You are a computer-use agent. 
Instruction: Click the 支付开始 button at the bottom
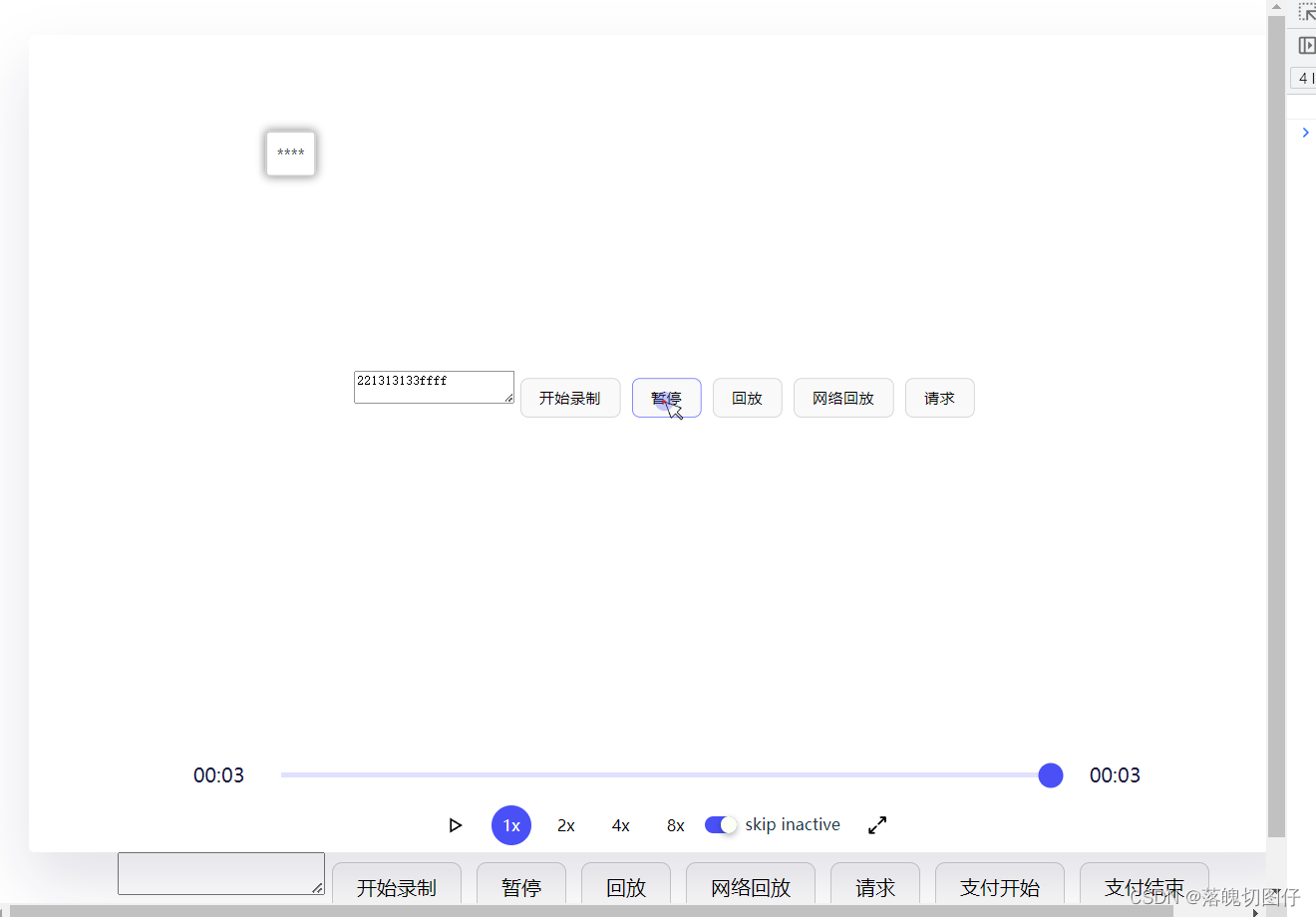tap(999, 887)
